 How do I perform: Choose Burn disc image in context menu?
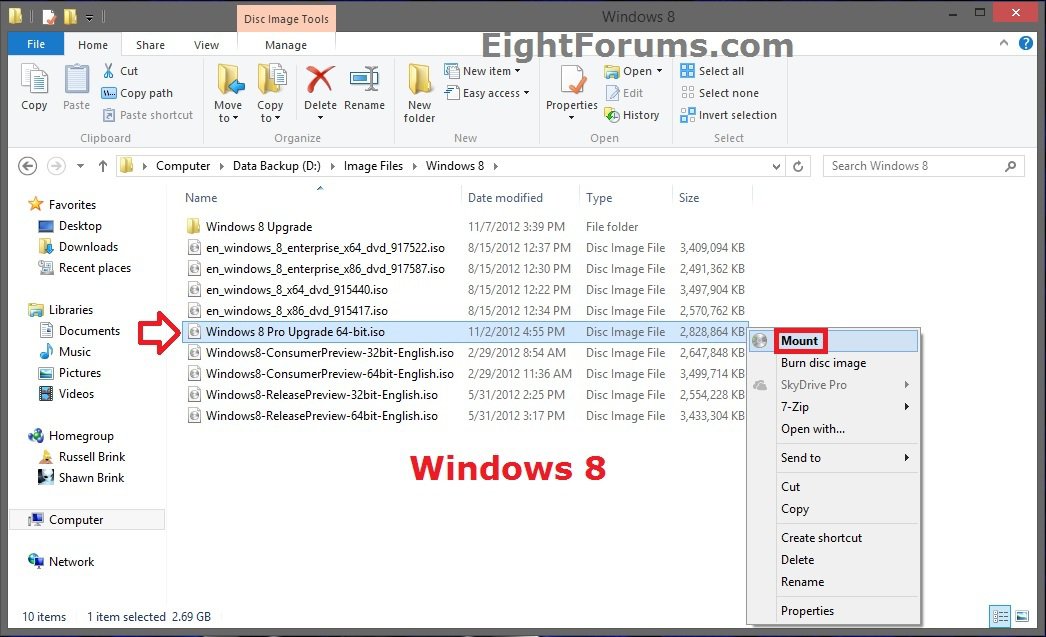coord(833,363)
